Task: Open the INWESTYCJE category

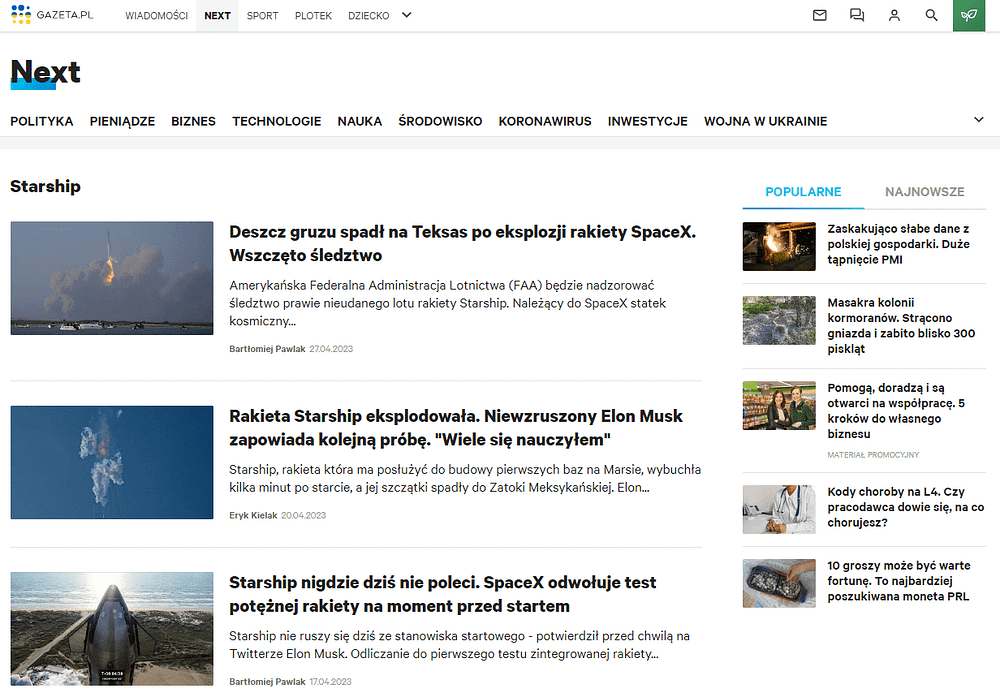Action: point(647,121)
